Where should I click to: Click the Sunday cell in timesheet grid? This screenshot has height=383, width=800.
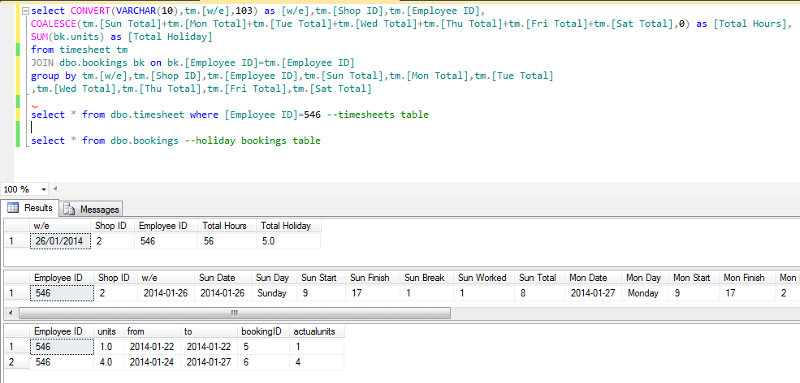pos(274,293)
